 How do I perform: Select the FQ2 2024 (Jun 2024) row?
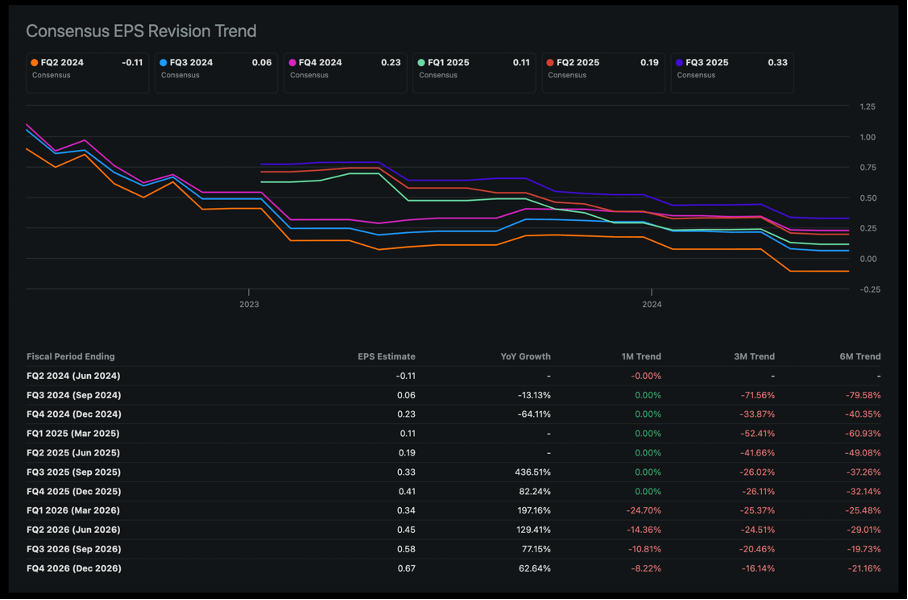click(x=73, y=376)
